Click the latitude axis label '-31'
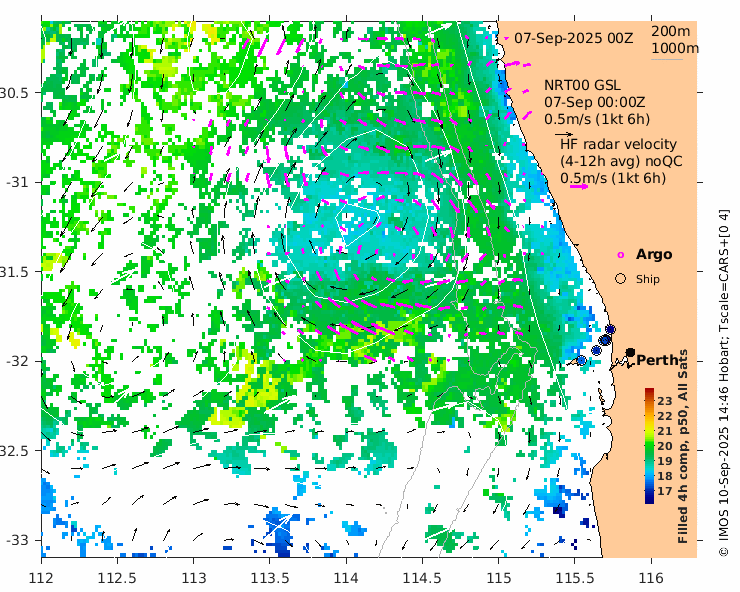This screenshot has height=592, width=740. pos(17,182)
